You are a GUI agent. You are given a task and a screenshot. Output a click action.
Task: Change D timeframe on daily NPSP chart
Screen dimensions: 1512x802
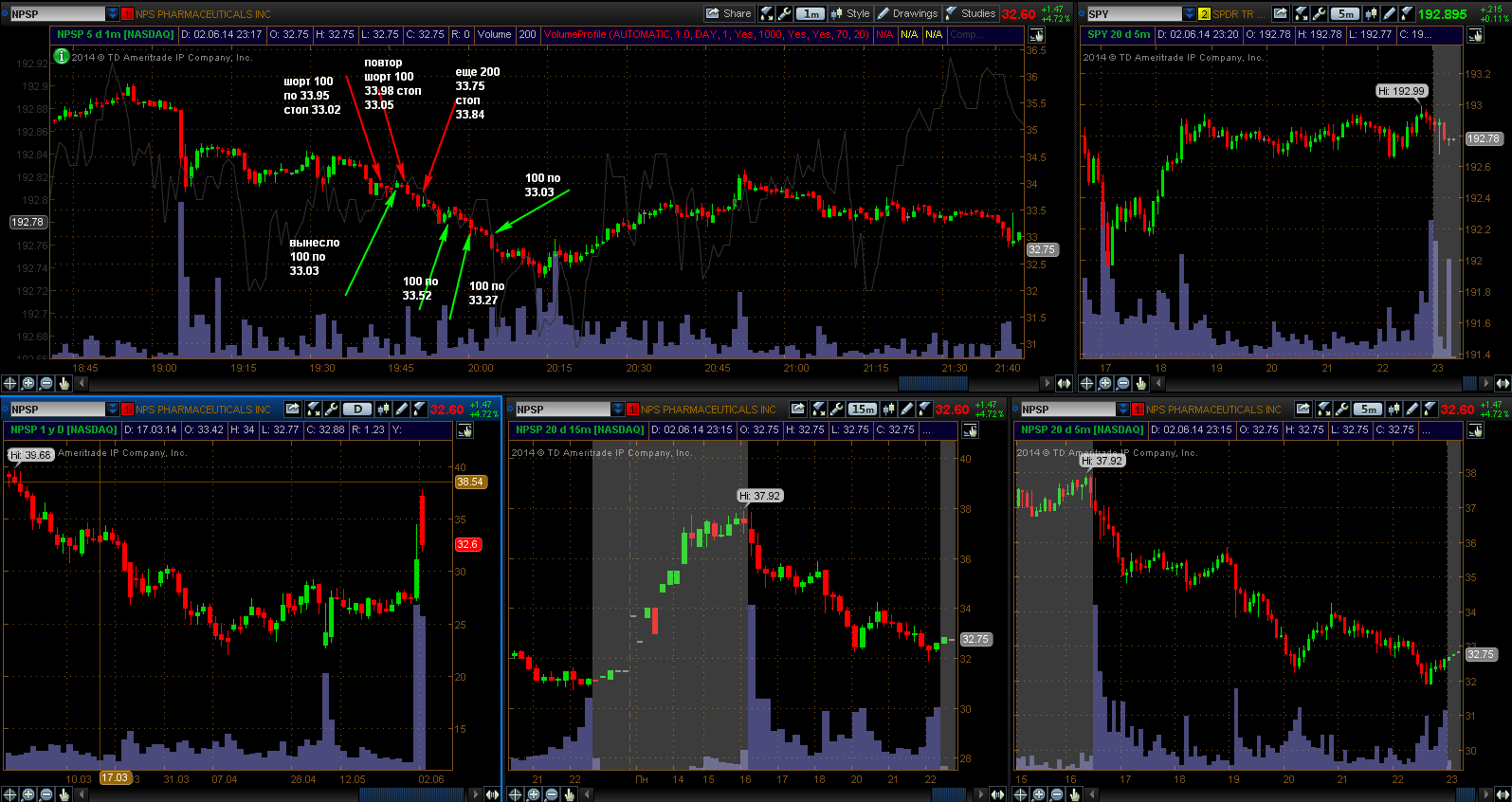357,409
